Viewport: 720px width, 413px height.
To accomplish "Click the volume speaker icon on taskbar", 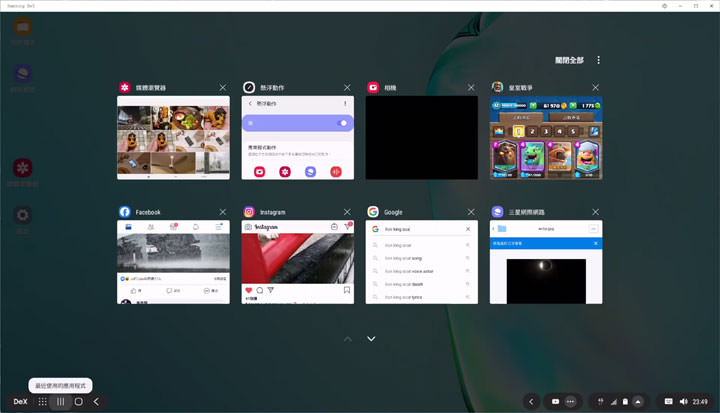I will pyautogui.click(x=684, y=402).
